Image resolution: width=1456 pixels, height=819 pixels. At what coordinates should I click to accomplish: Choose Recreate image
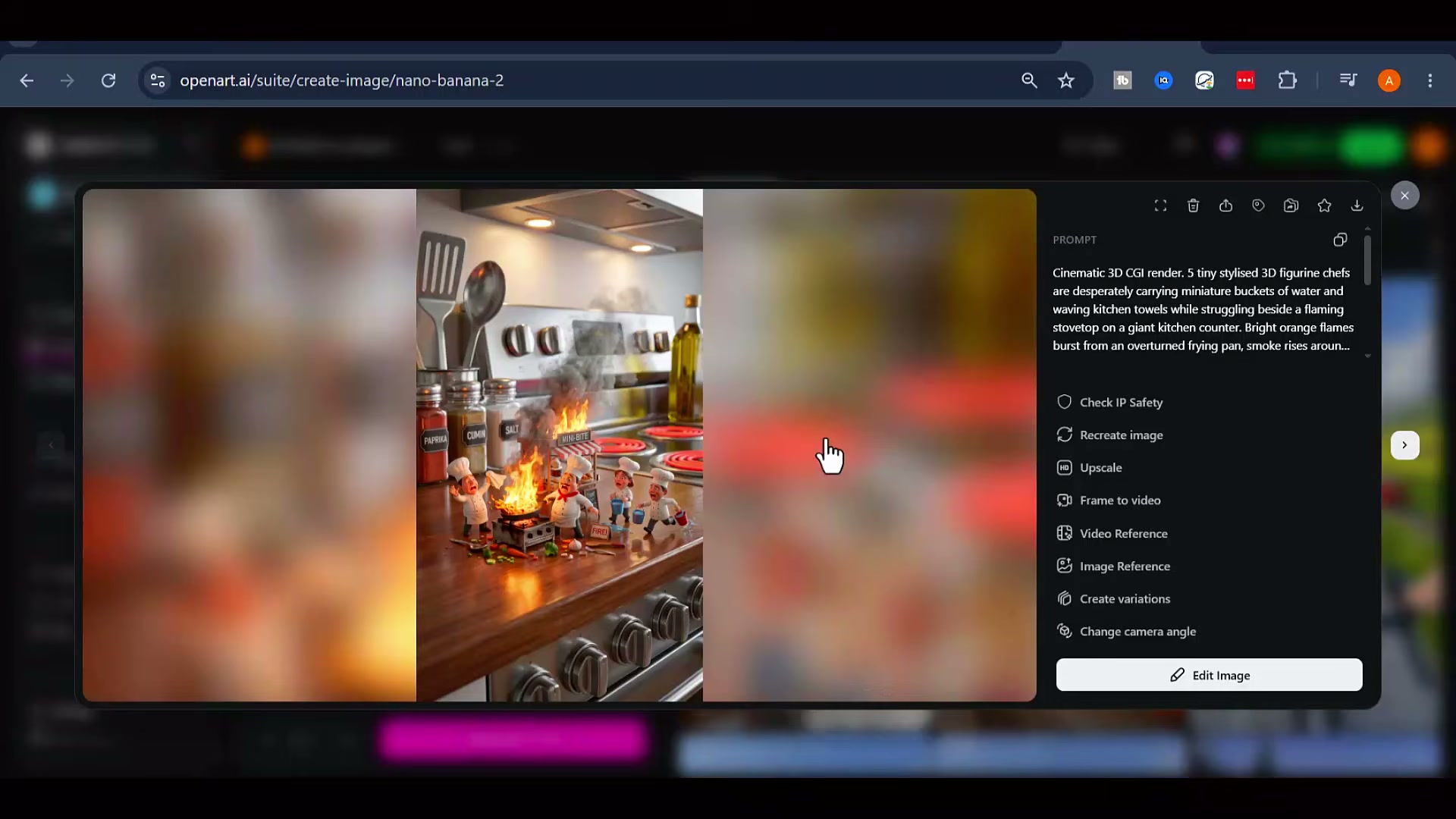[x=1109, y=435]
